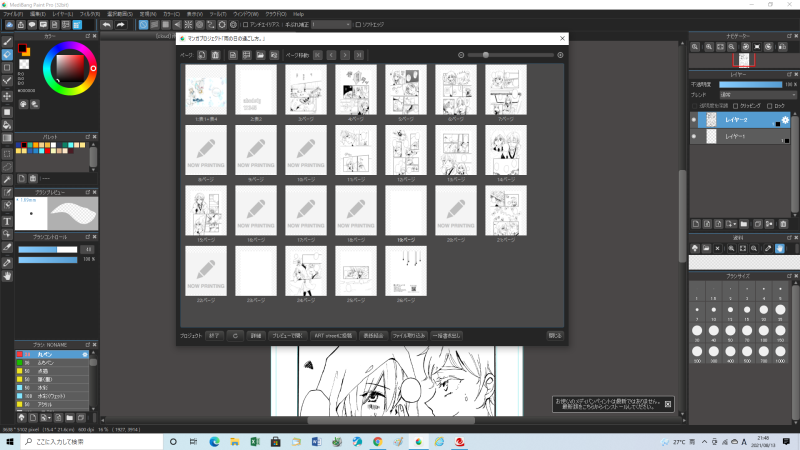Enable radial snap guide icon
Screen dimensions: 800x450
coord(188,24)
